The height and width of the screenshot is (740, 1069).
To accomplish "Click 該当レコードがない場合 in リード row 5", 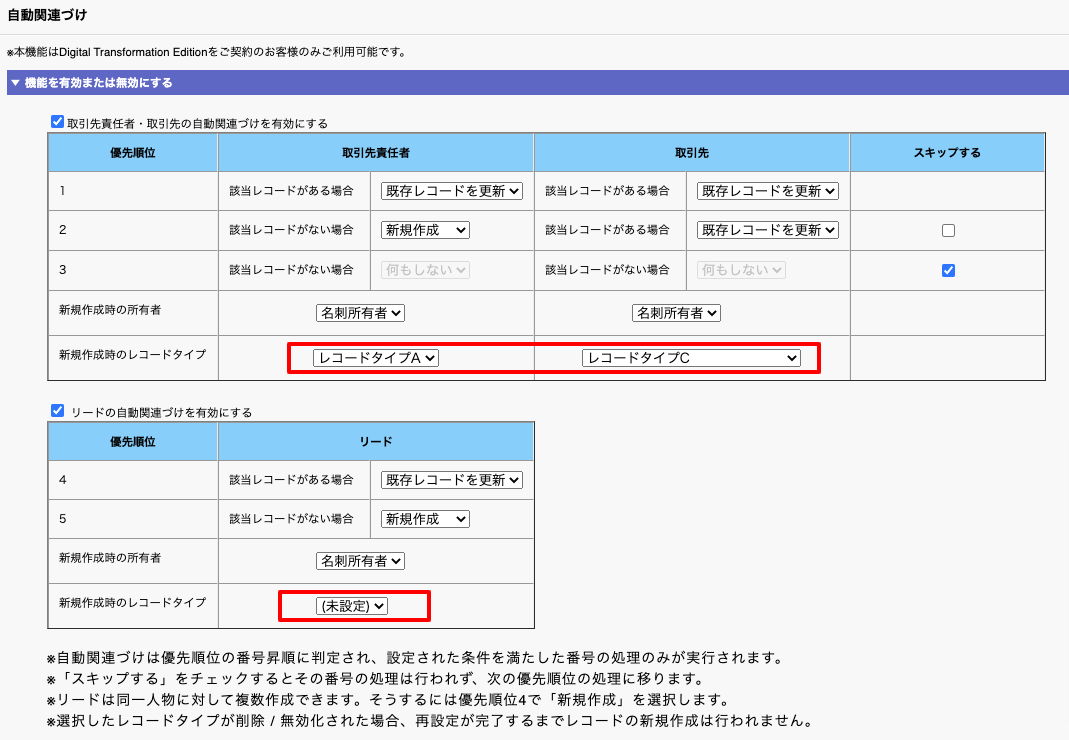I will (x=291, y=519).
